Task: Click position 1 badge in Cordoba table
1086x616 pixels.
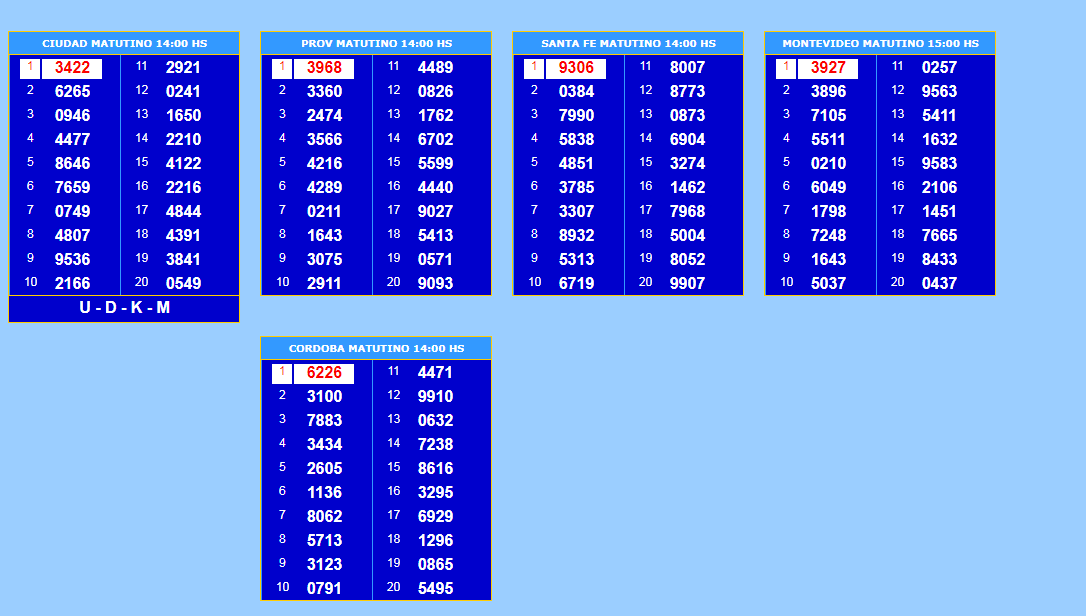Action: [282, 373]
